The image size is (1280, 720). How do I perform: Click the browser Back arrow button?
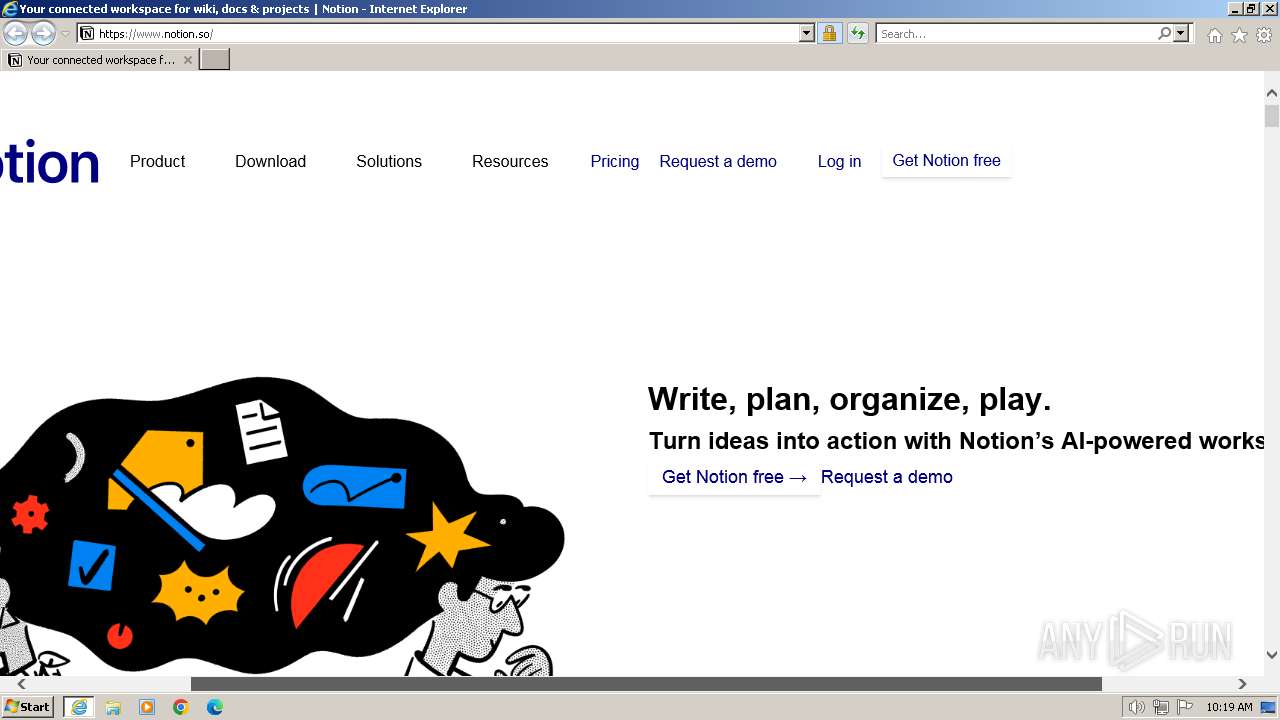pyautogui.click(x=15, y=33)
